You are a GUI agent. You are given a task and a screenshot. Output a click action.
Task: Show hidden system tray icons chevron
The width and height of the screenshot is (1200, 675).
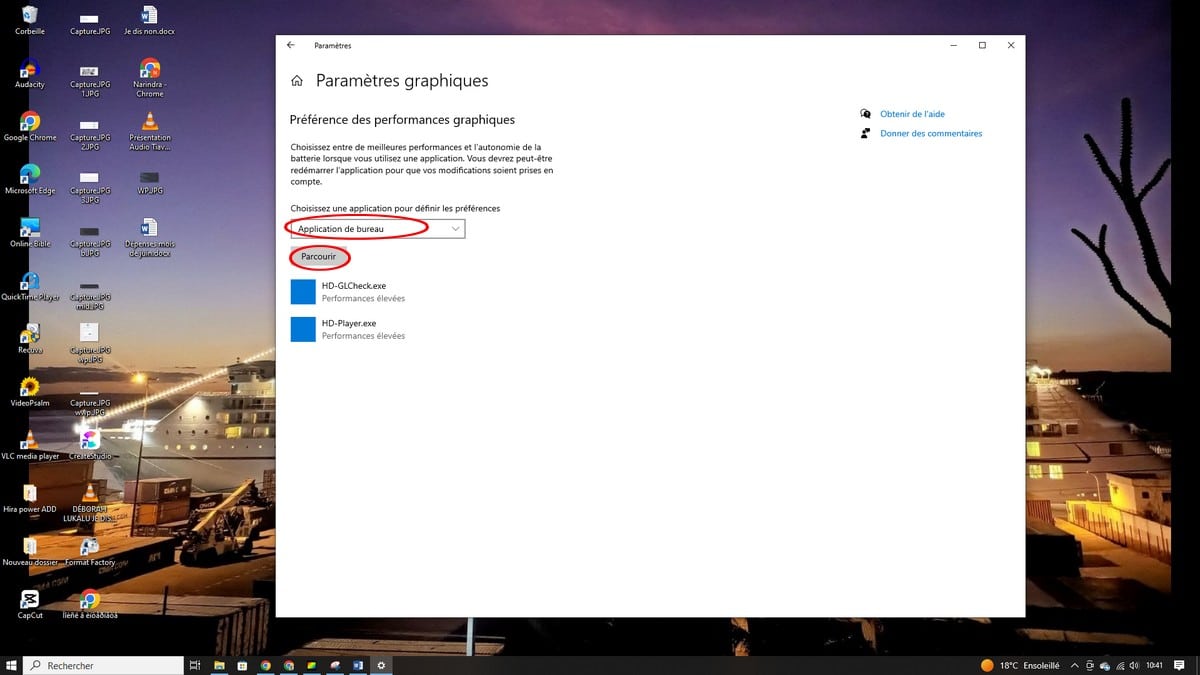[x=1074, y=665]
